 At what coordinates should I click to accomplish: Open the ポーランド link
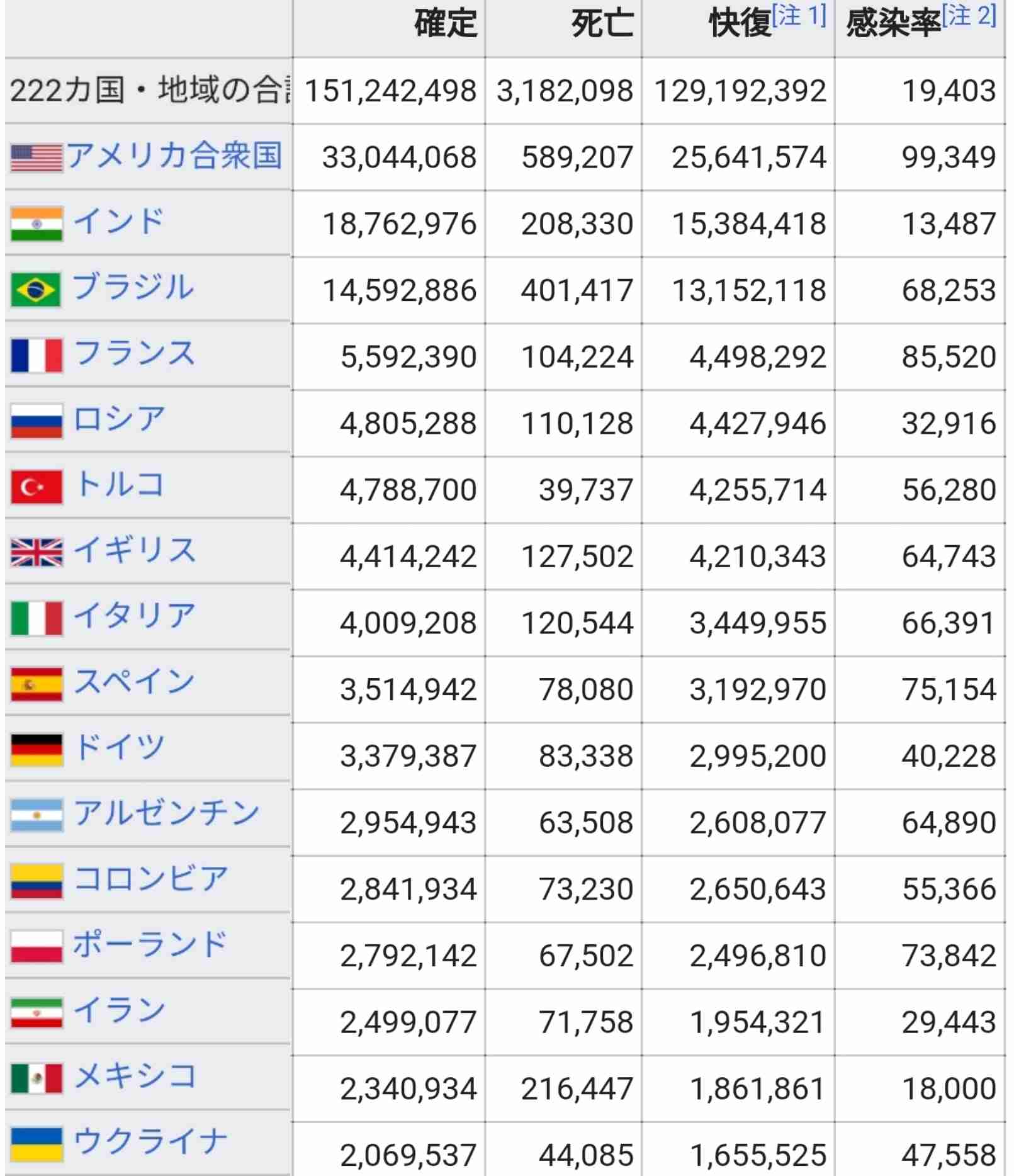point(150,944)
